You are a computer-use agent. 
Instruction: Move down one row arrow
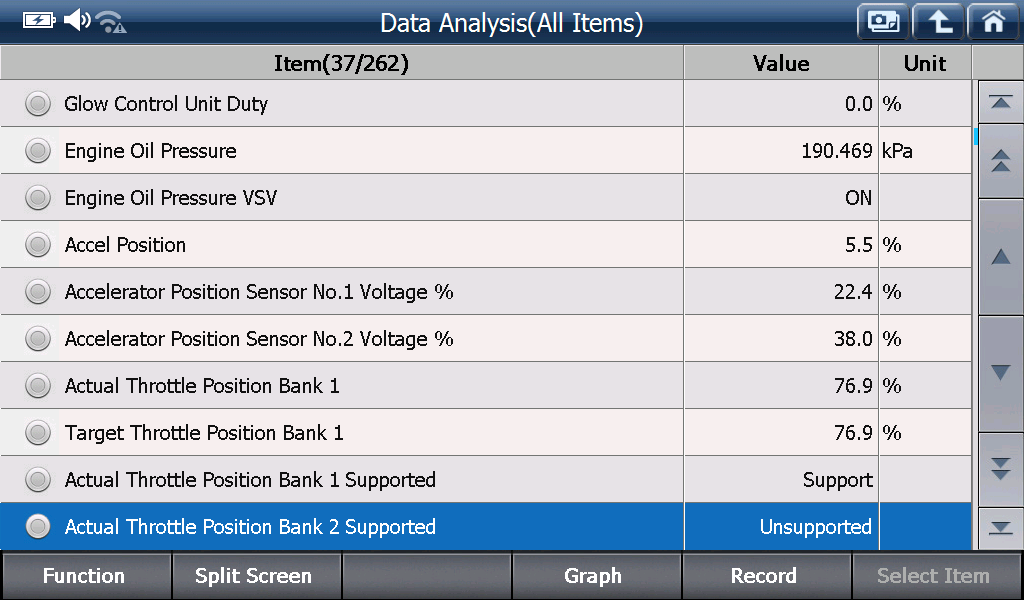pos(1000,373)
